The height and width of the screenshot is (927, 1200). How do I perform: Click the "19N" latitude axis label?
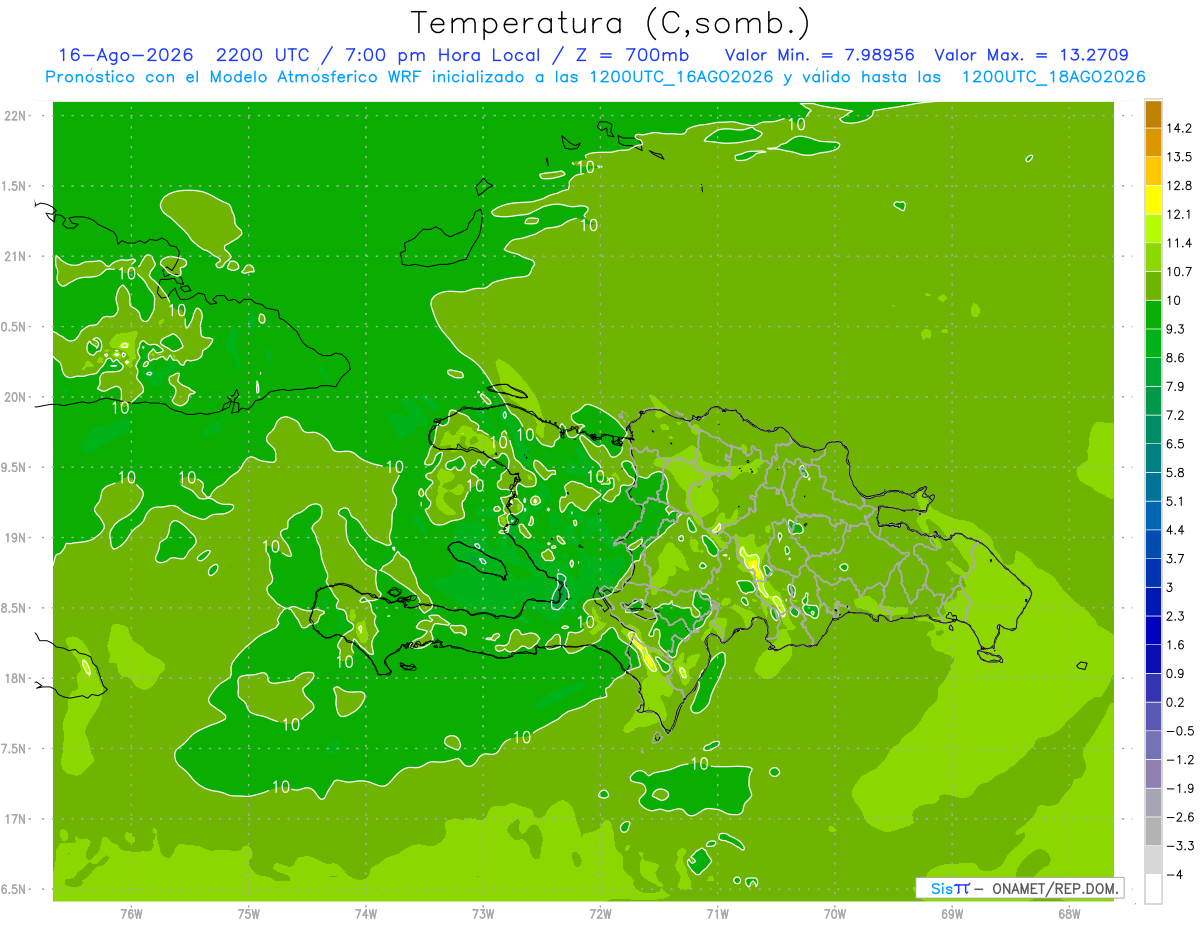point(17,538)
